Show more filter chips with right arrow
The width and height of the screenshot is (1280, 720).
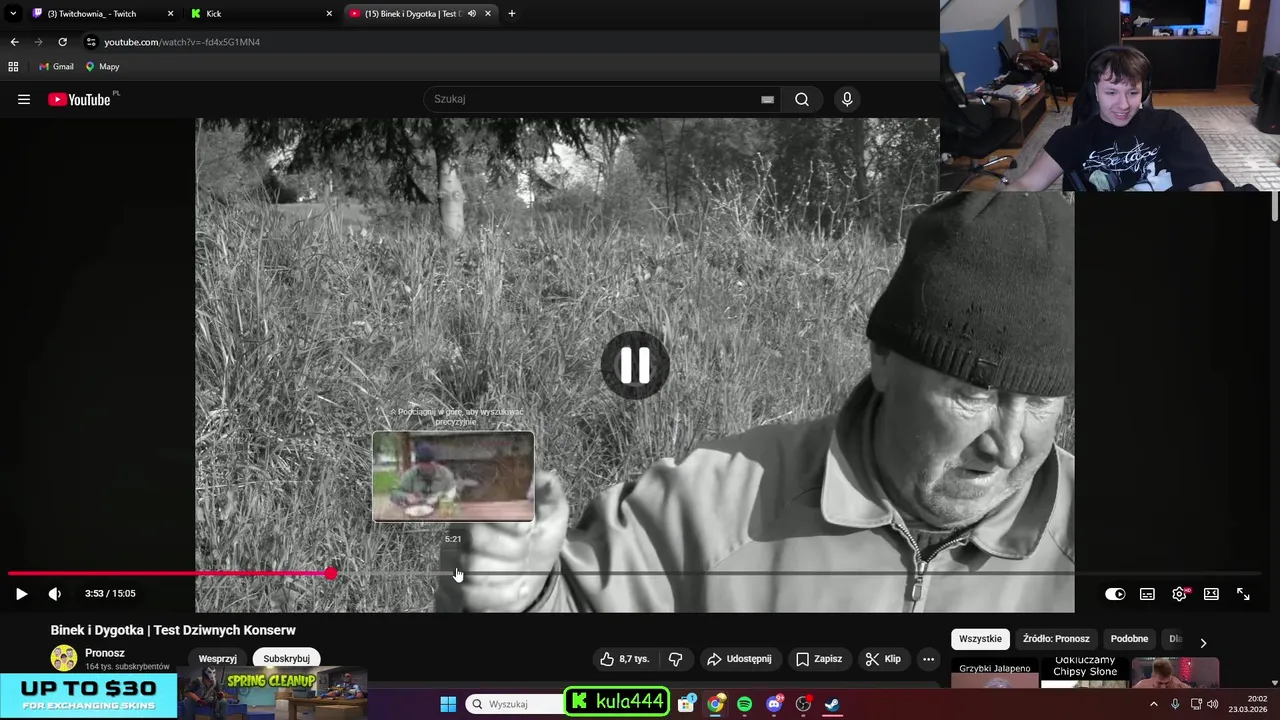point(1203,643)
